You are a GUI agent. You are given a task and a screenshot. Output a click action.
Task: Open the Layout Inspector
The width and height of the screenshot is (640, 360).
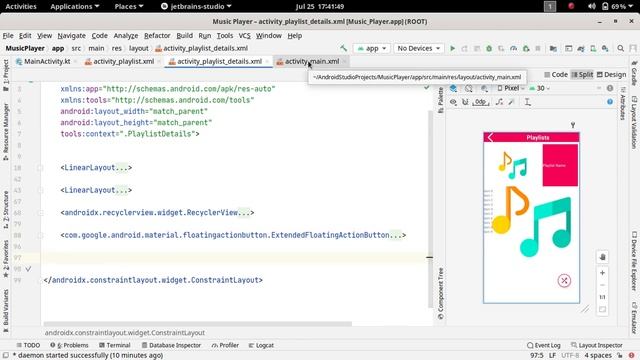[x=596, y=345]
